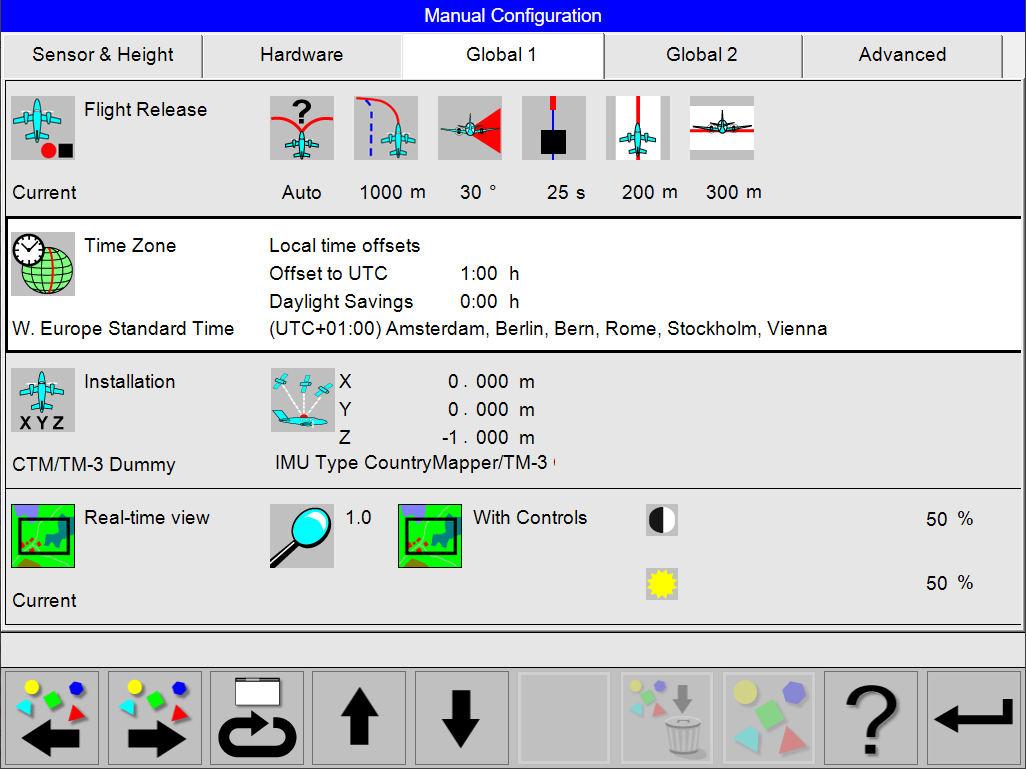Adjust the Real-time view zoom magnifier
Image resolution: width=1026 pixels, height=769 pixels.
pos(301,536)
